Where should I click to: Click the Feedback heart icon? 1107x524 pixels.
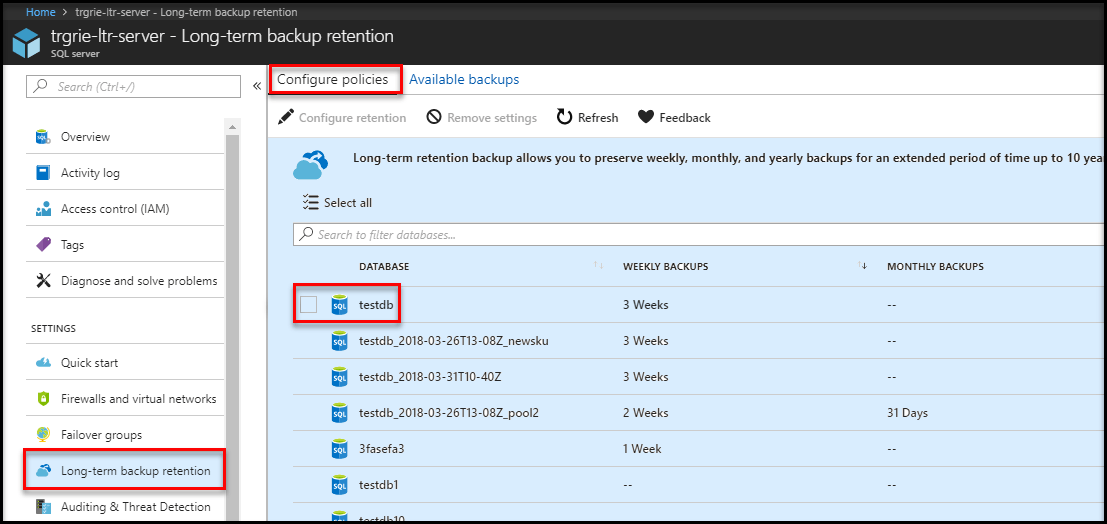click(645, 117)
